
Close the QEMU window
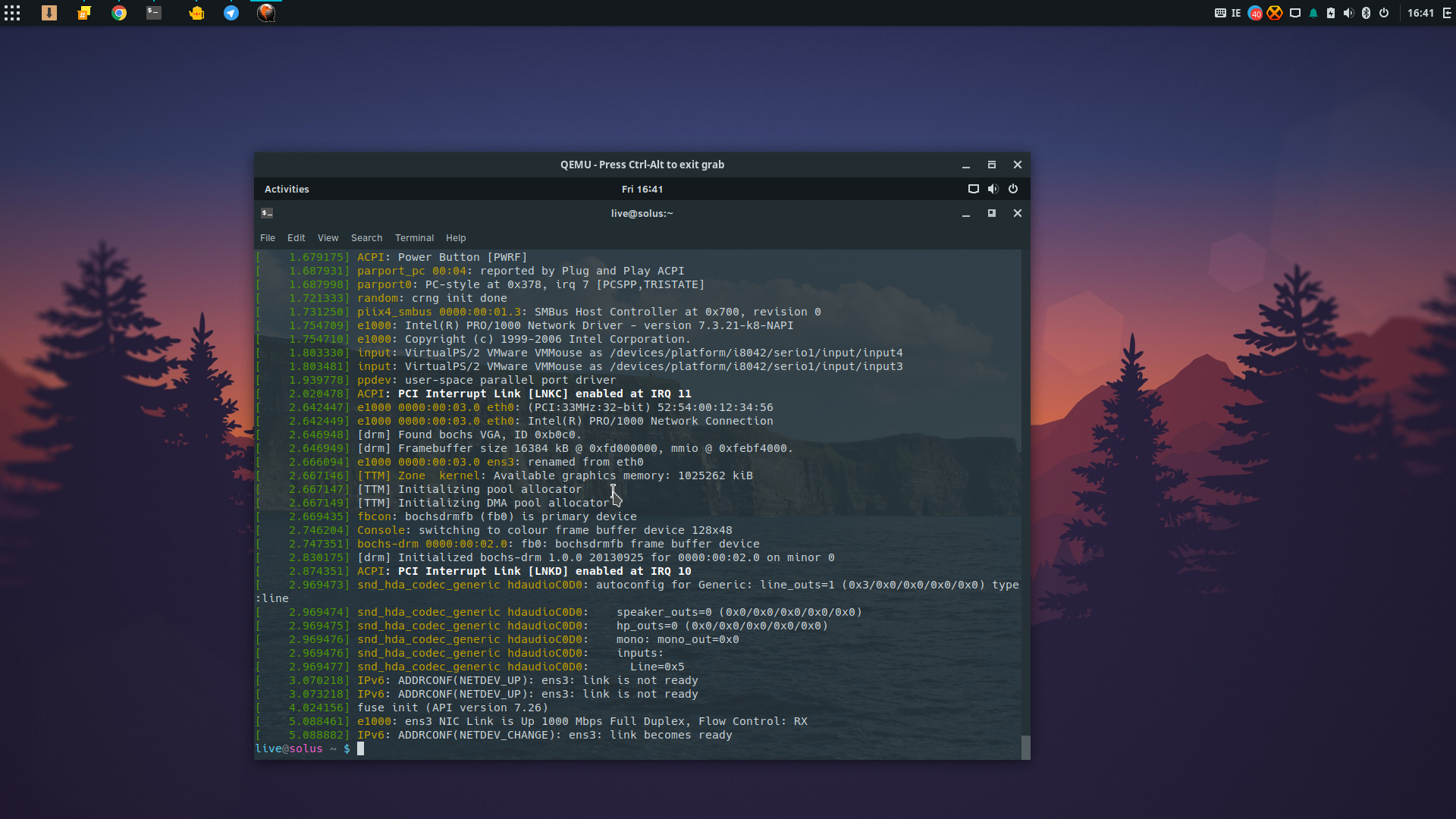(1018, 165)
